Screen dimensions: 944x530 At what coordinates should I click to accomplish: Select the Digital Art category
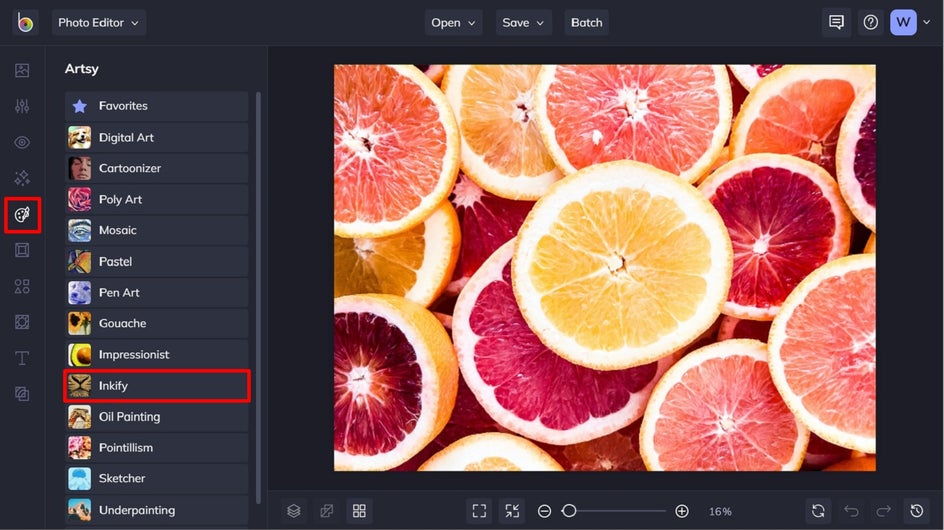coord(157,137)
